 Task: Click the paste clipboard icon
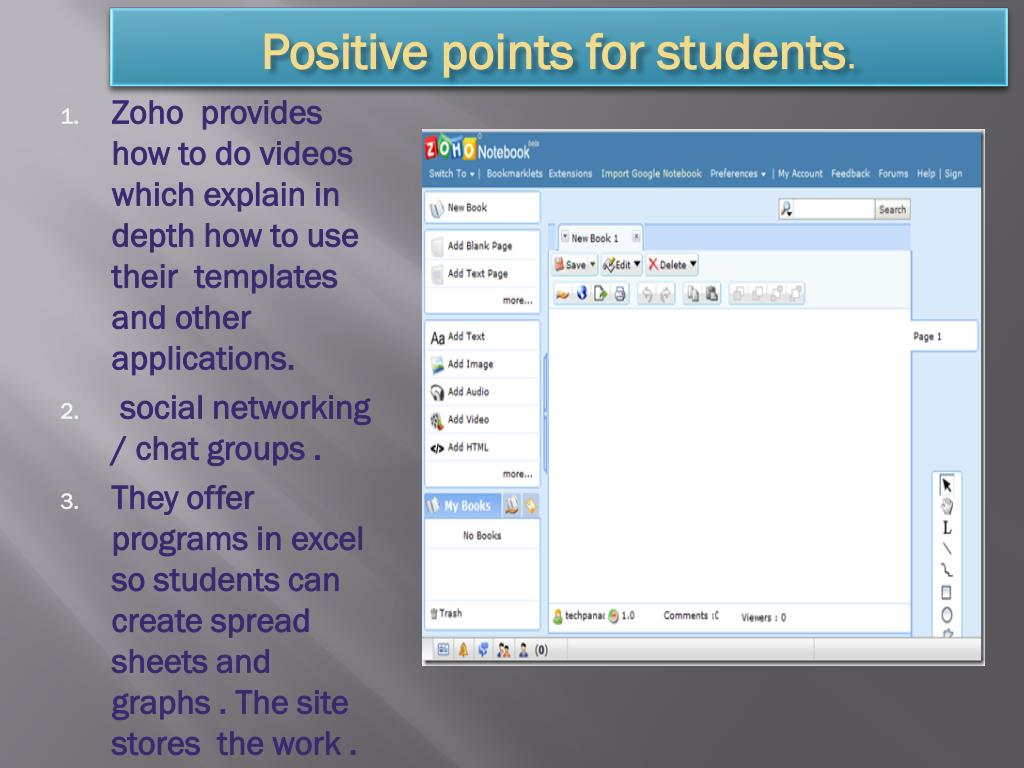pyautogui.click(x=712, y=294)
